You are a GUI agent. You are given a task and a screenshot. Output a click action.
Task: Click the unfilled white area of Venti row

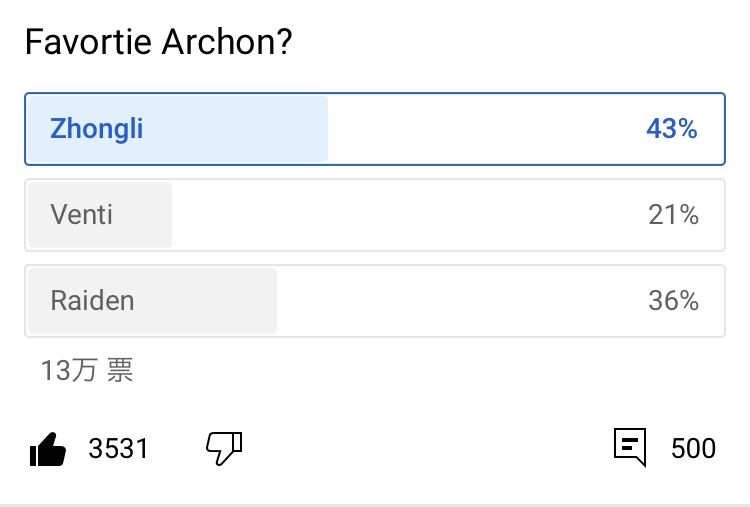pos(400,214)
